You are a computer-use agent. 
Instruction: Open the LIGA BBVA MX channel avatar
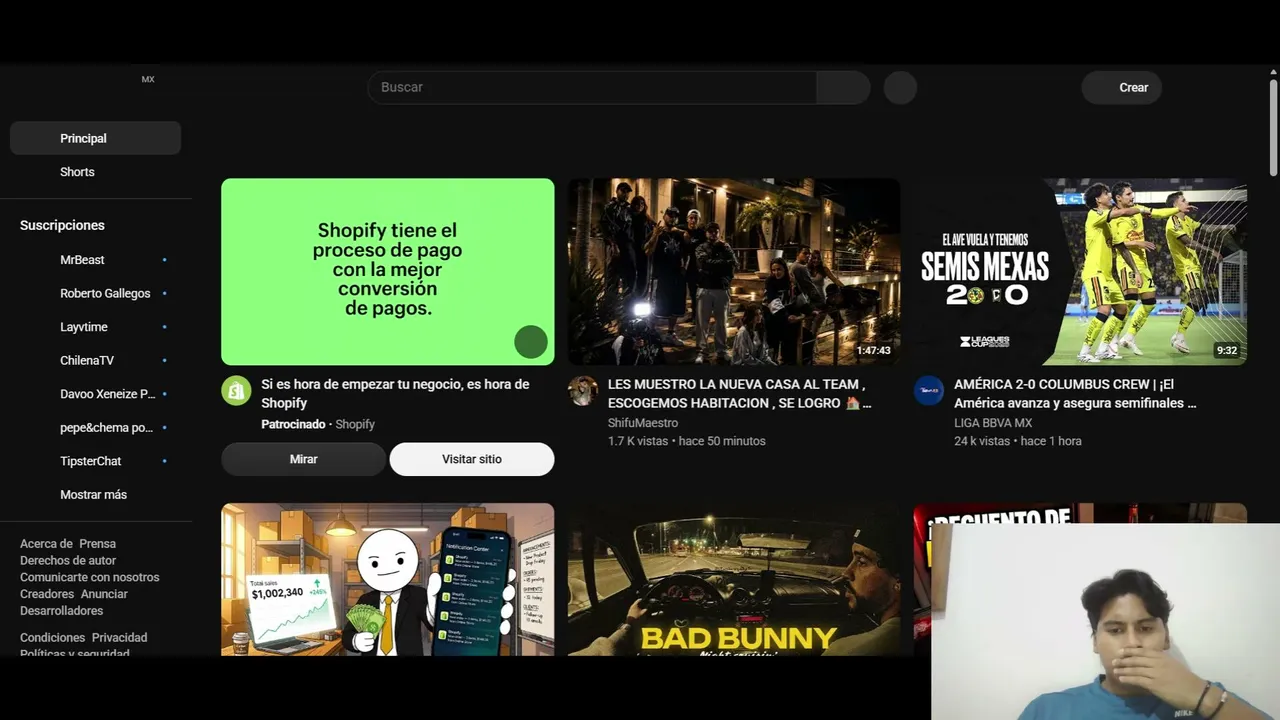tap(929, 391)
